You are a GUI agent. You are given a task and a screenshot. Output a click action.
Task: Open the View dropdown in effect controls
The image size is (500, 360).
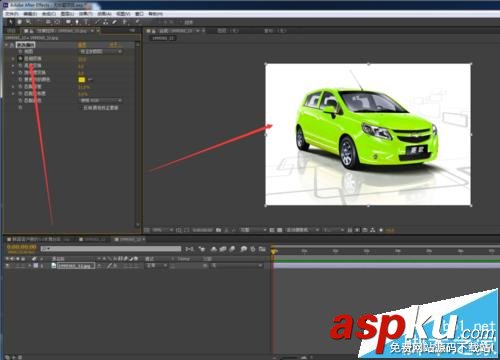(x=101, y=52)
